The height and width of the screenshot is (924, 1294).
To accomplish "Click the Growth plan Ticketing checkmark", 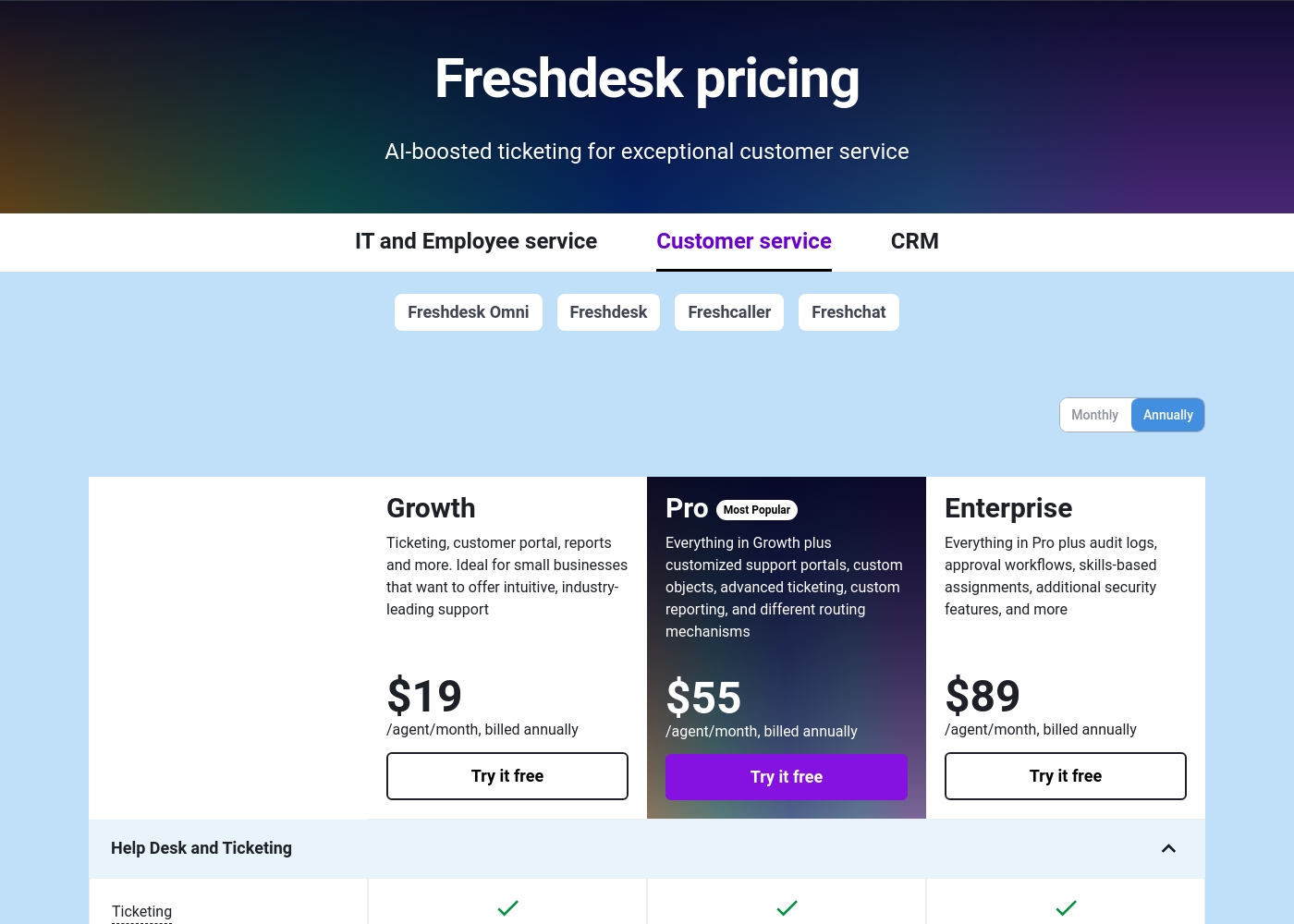I will 507,908.
